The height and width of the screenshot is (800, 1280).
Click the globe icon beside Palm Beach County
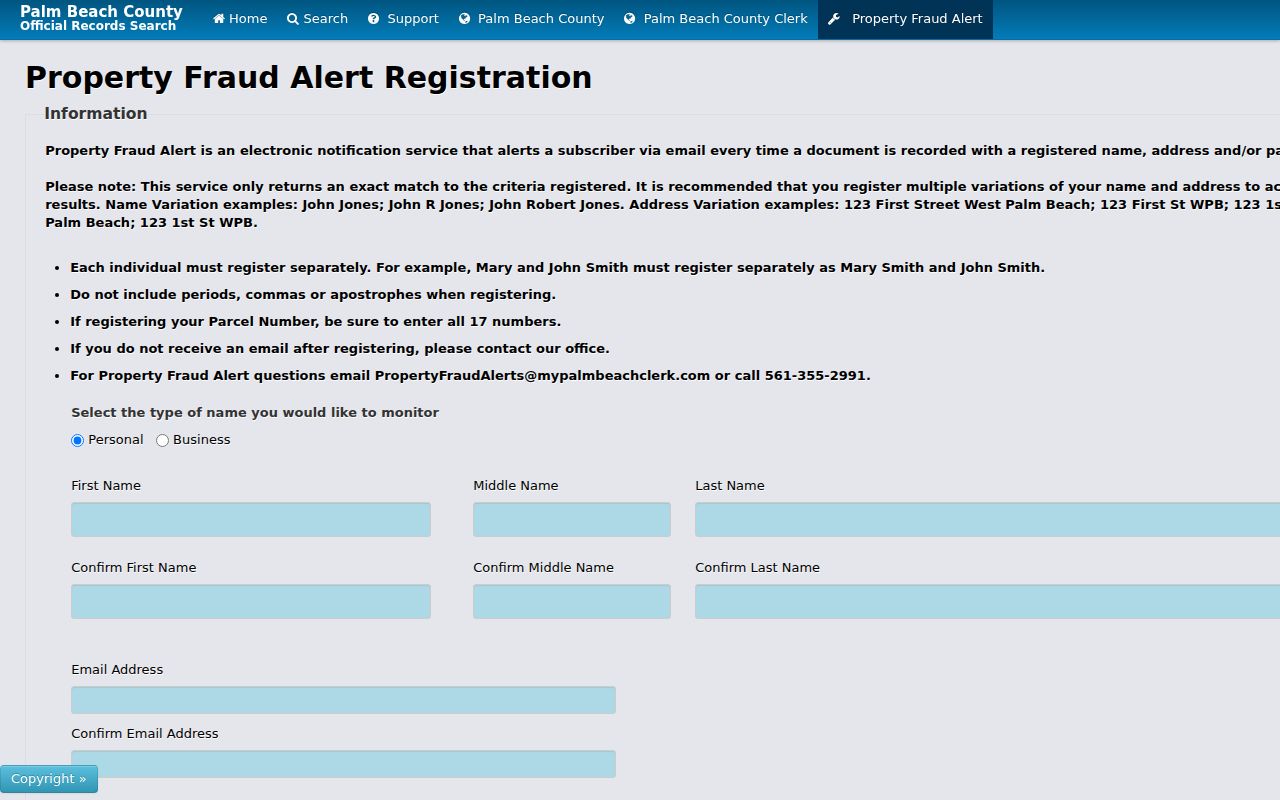click(x=465, y=19)
